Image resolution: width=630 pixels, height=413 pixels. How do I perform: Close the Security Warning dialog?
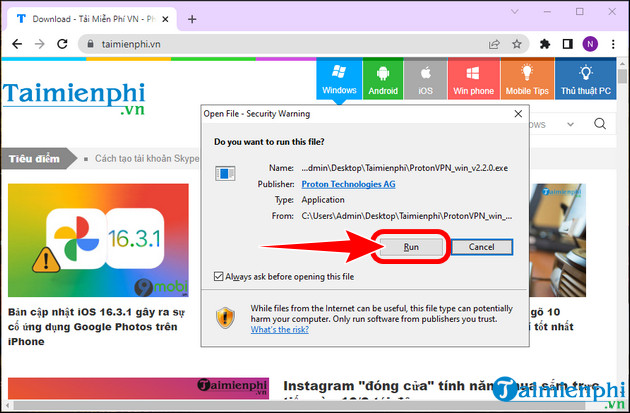coord(516,113)
